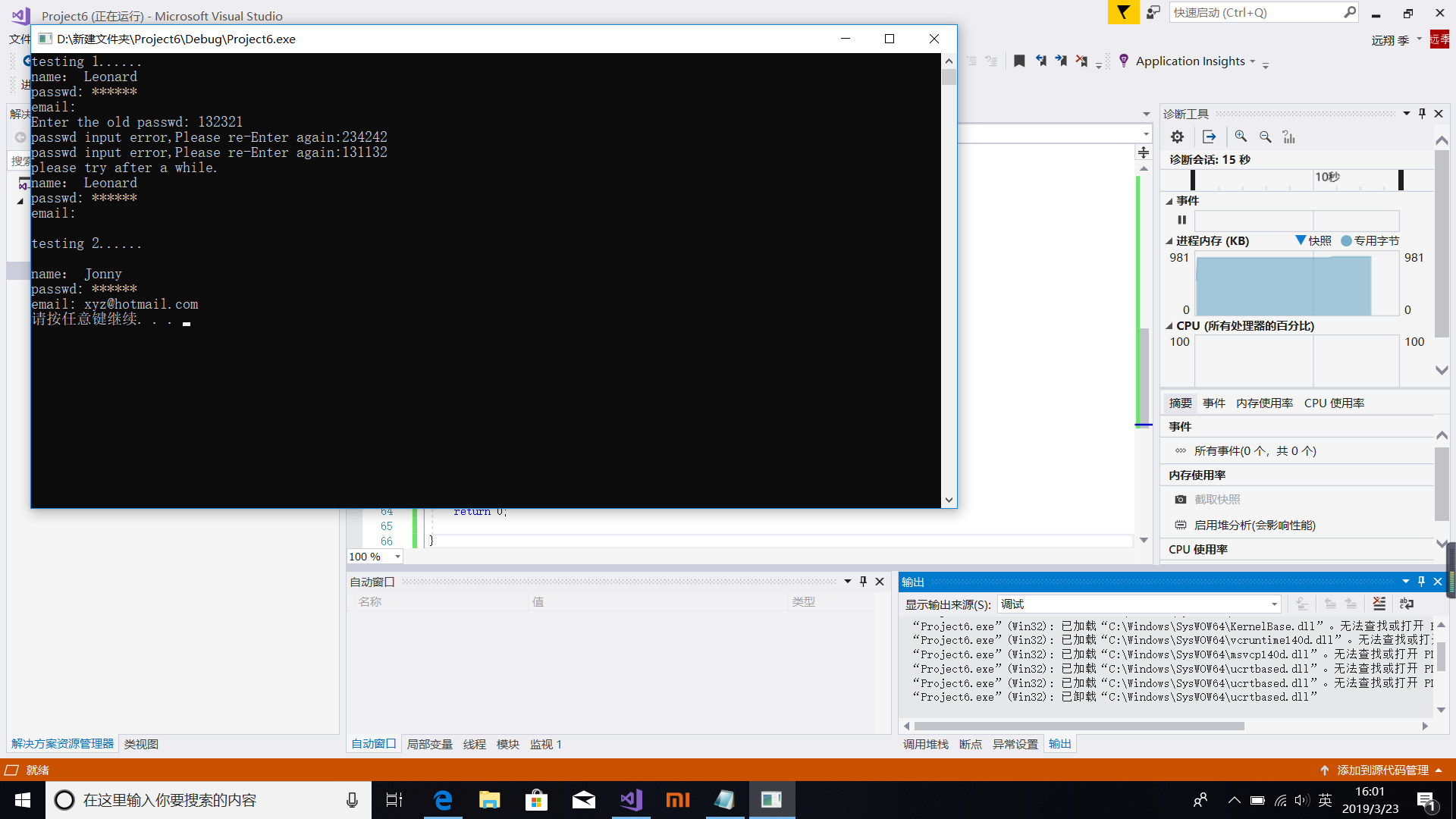
Task: Click 启用堆分析 option
Action: tap(1254, 525)
